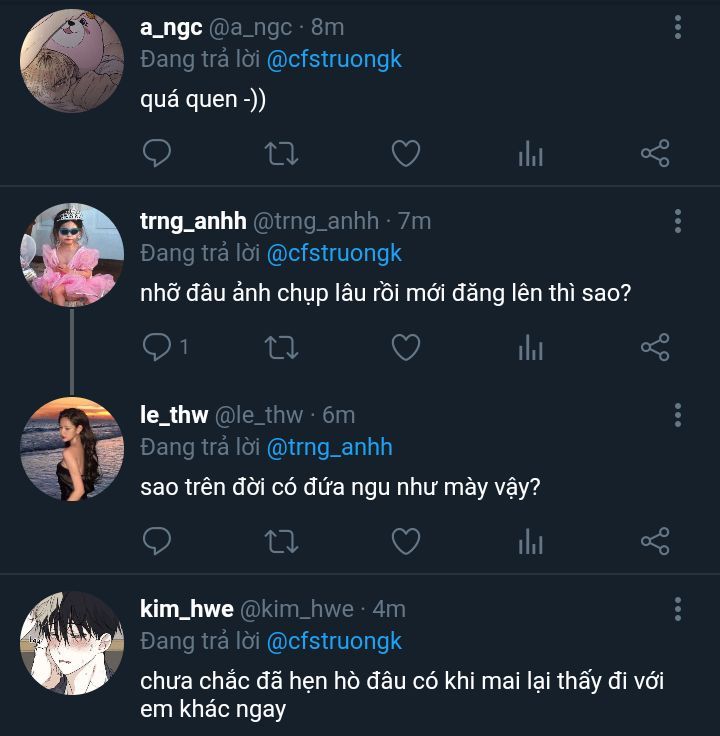View trng_anhh's avatar with pink dress
Viewport: 720px width, 736px height.
(72, 255)
